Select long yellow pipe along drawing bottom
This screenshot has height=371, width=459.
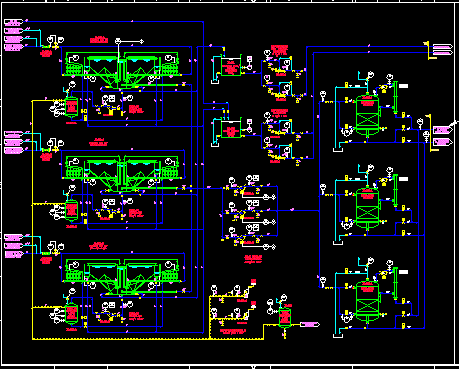coord(148,339)
